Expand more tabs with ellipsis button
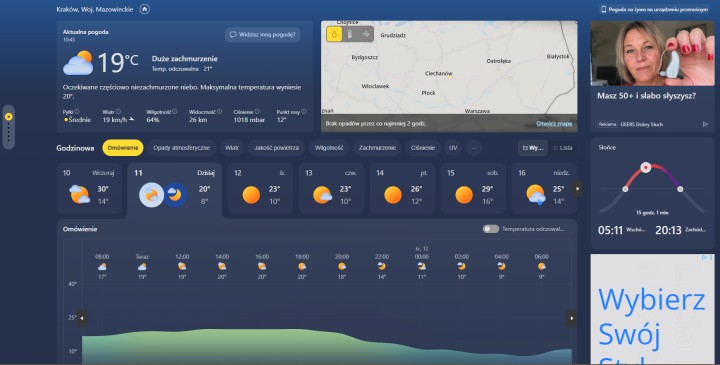Viewport: 720px width, 365px height. (x=474, y=148)
